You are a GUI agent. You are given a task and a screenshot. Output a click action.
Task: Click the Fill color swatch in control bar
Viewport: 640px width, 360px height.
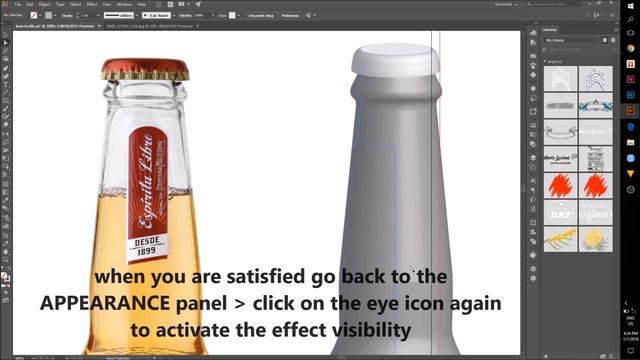pyautogui.click(x=34, y=16)
